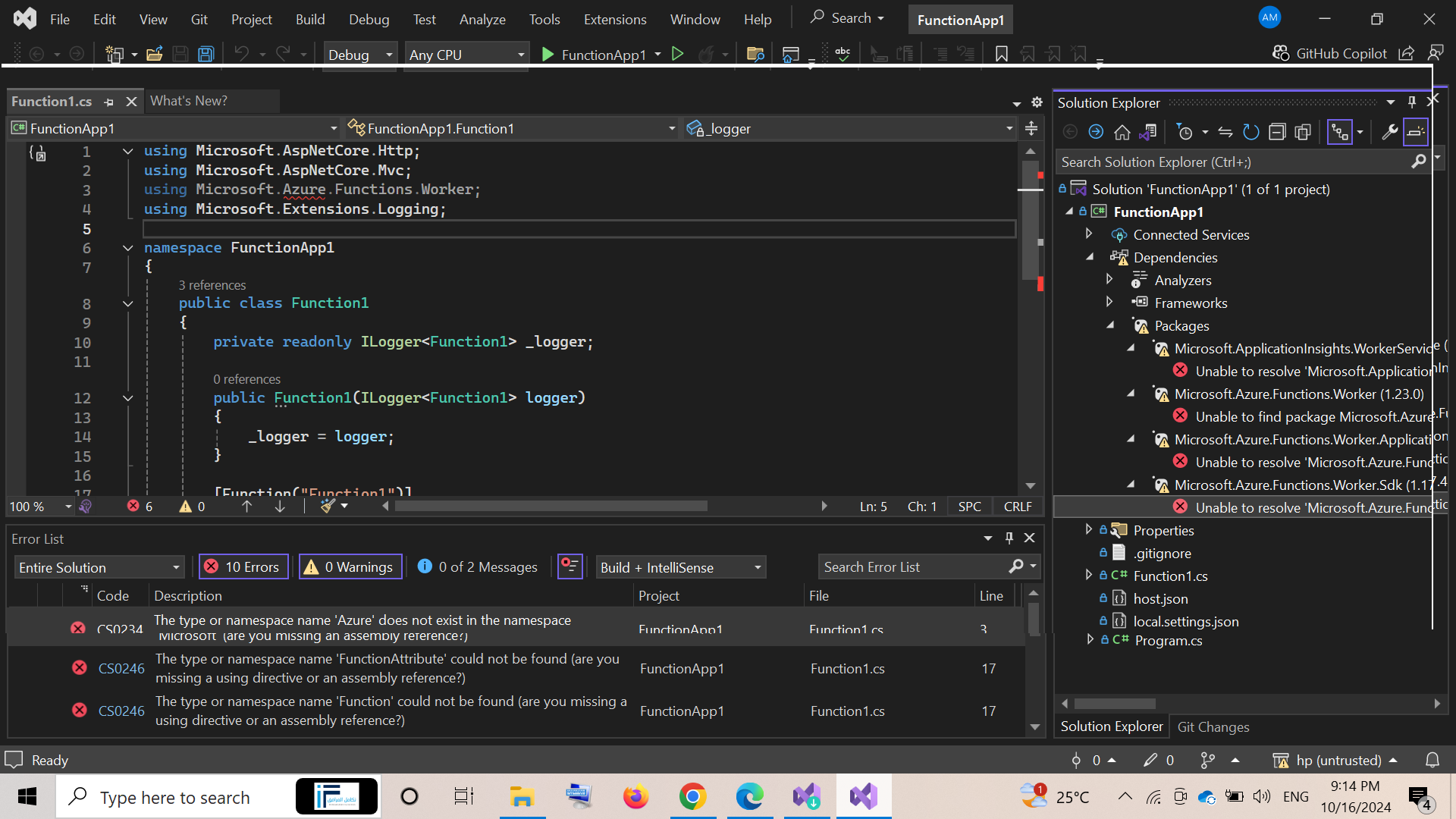
Task: Collapse the namespace FunctionApp1 code block
Action: point(128,248)
